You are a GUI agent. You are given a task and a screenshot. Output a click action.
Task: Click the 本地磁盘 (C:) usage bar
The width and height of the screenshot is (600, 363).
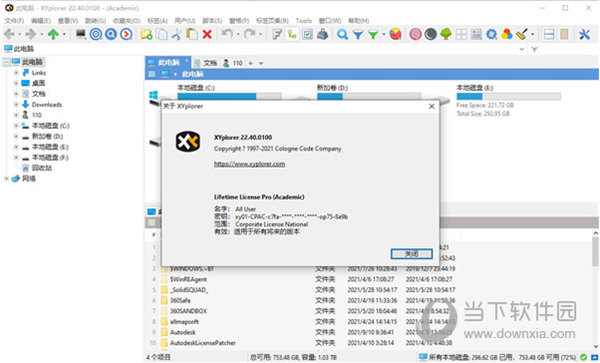click(x=229, y=96)
